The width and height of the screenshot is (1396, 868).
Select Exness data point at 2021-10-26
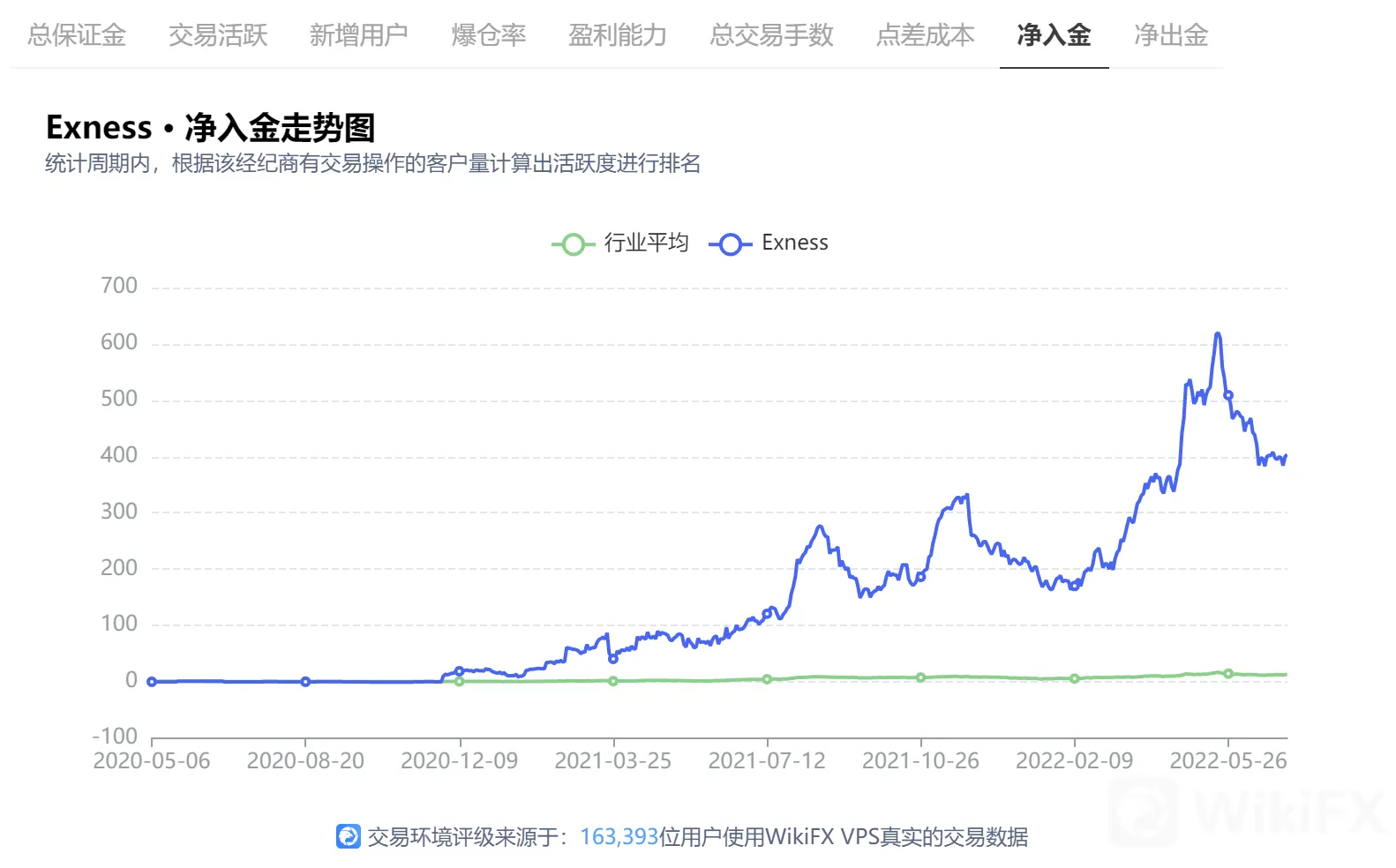pyautogui.click(x=920, y=577)
